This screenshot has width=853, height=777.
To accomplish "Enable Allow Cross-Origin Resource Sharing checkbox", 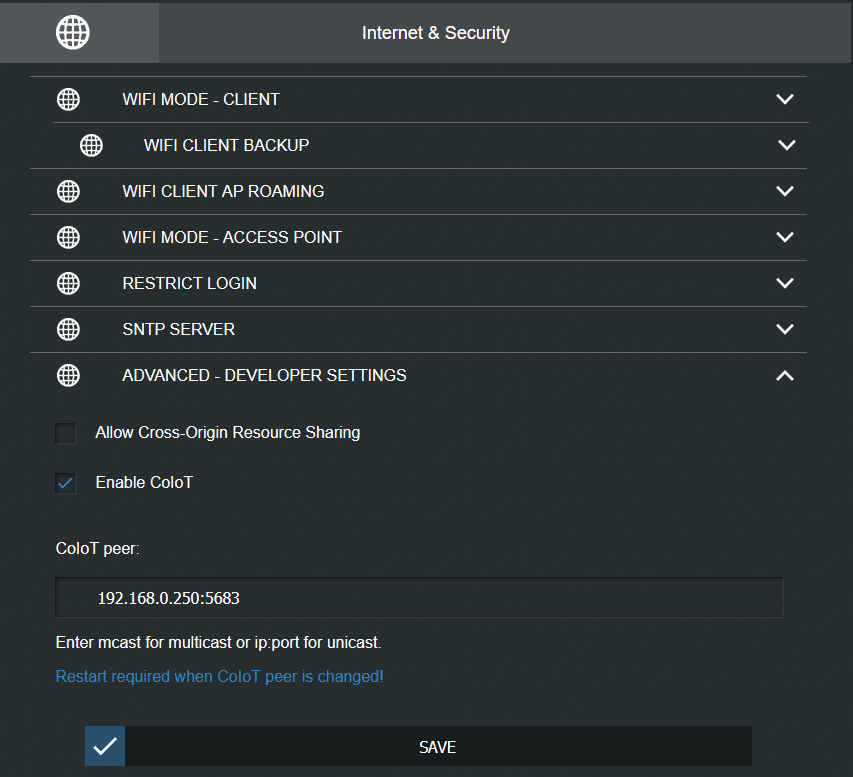I will (66, 433).
